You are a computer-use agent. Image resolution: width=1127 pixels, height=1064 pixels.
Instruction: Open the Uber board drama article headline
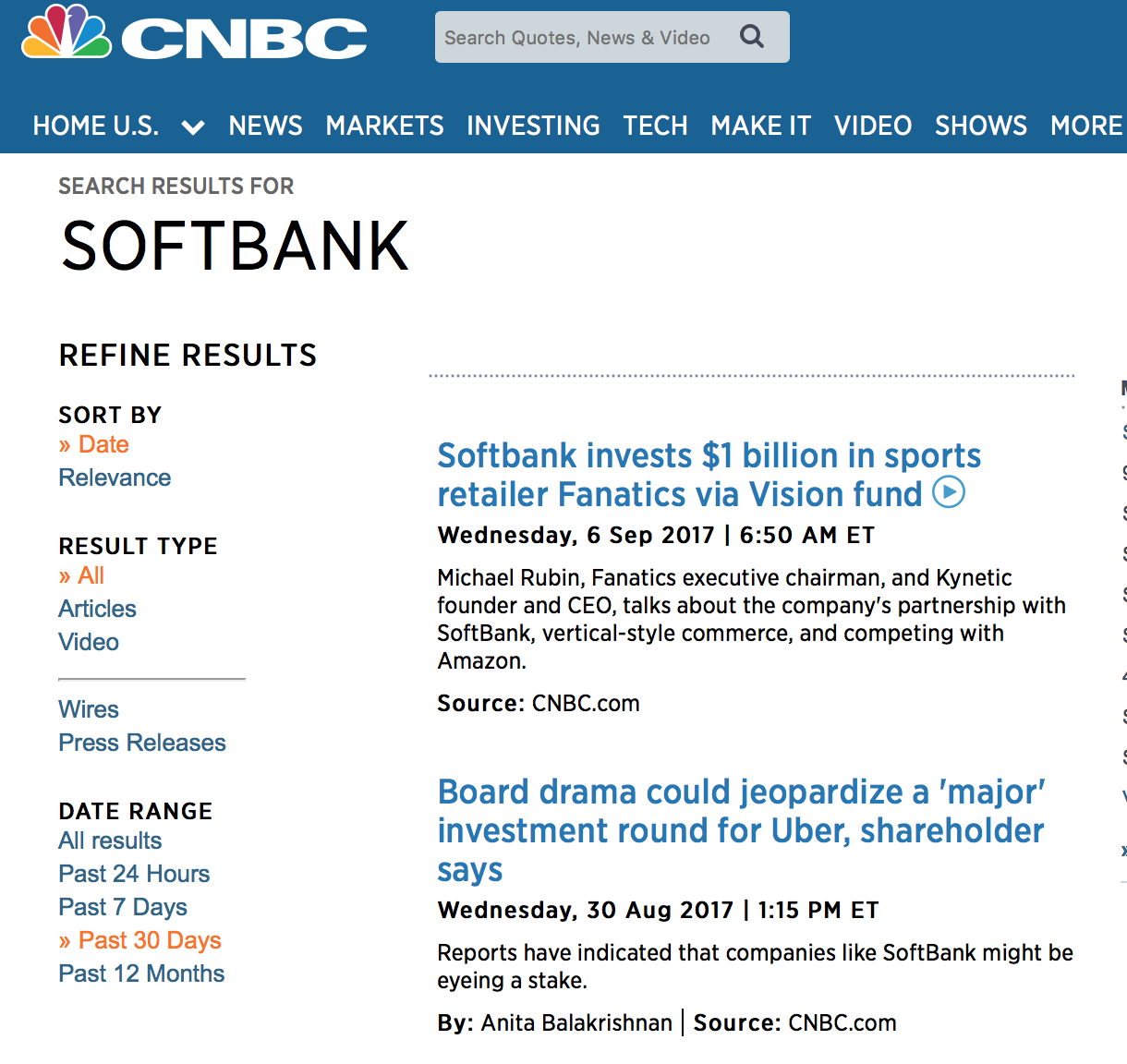point(741,830)
